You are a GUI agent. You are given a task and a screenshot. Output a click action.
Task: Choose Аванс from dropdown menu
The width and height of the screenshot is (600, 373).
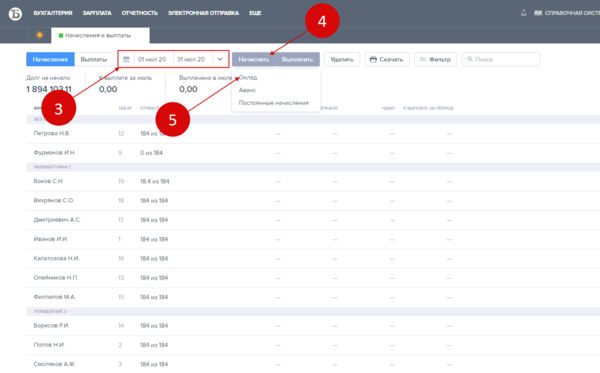coord(247,90)
